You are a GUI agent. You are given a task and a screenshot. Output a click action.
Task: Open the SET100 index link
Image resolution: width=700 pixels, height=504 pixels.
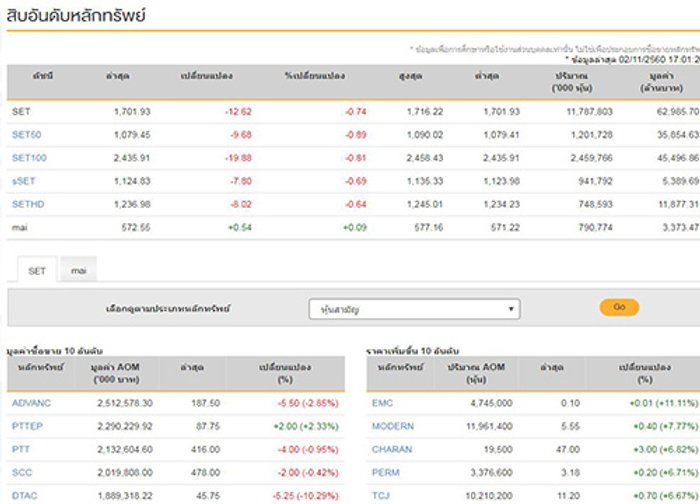pos(29,158)
